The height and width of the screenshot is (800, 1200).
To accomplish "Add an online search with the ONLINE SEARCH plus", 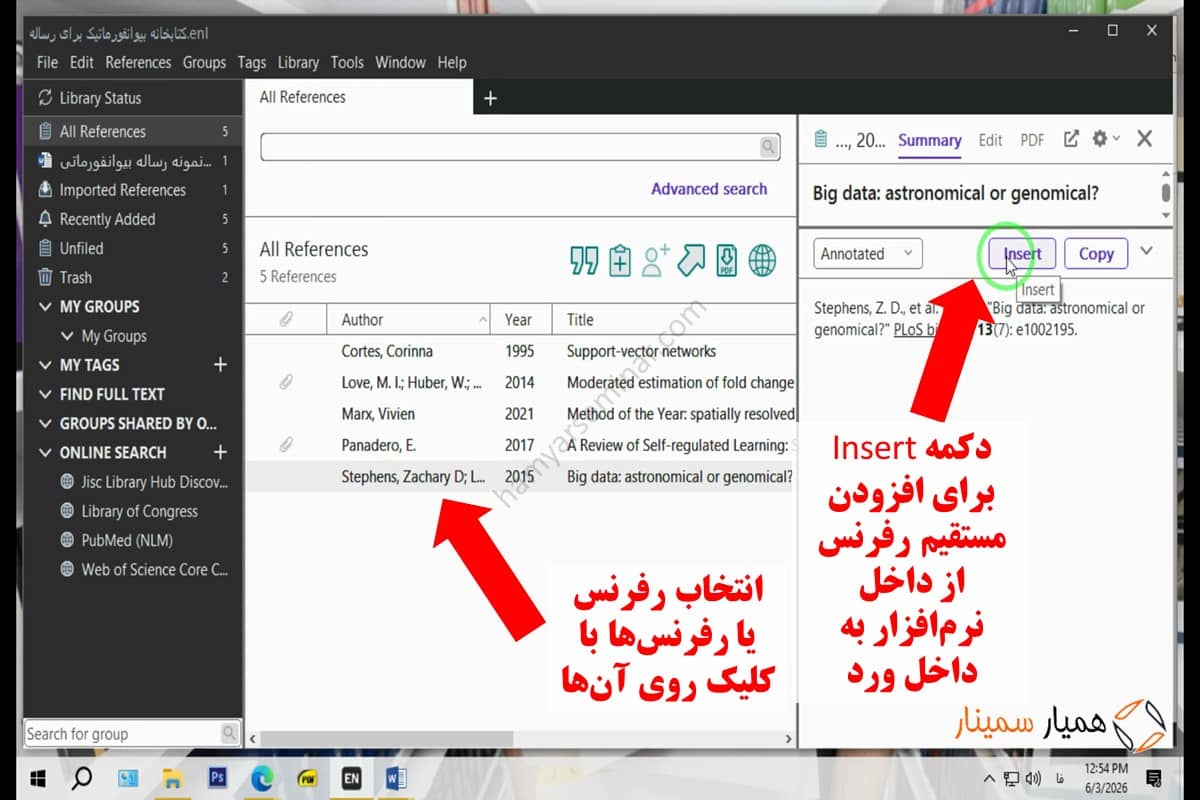I will coord(221,452).
